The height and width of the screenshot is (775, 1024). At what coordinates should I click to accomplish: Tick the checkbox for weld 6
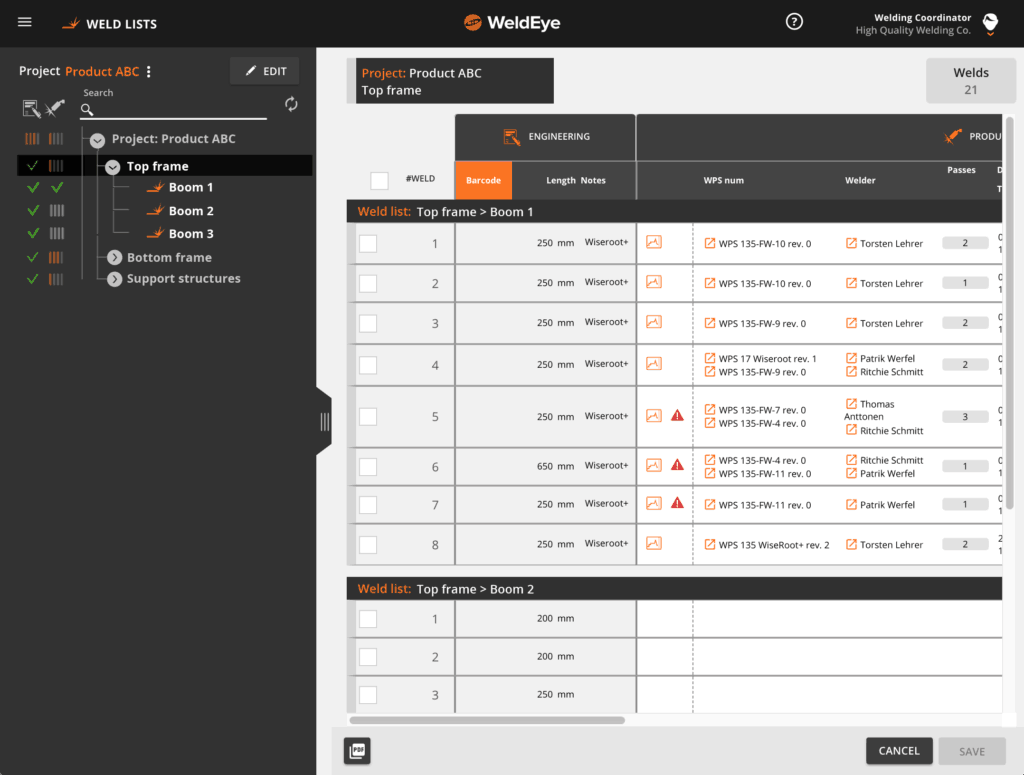pos(367,466)
